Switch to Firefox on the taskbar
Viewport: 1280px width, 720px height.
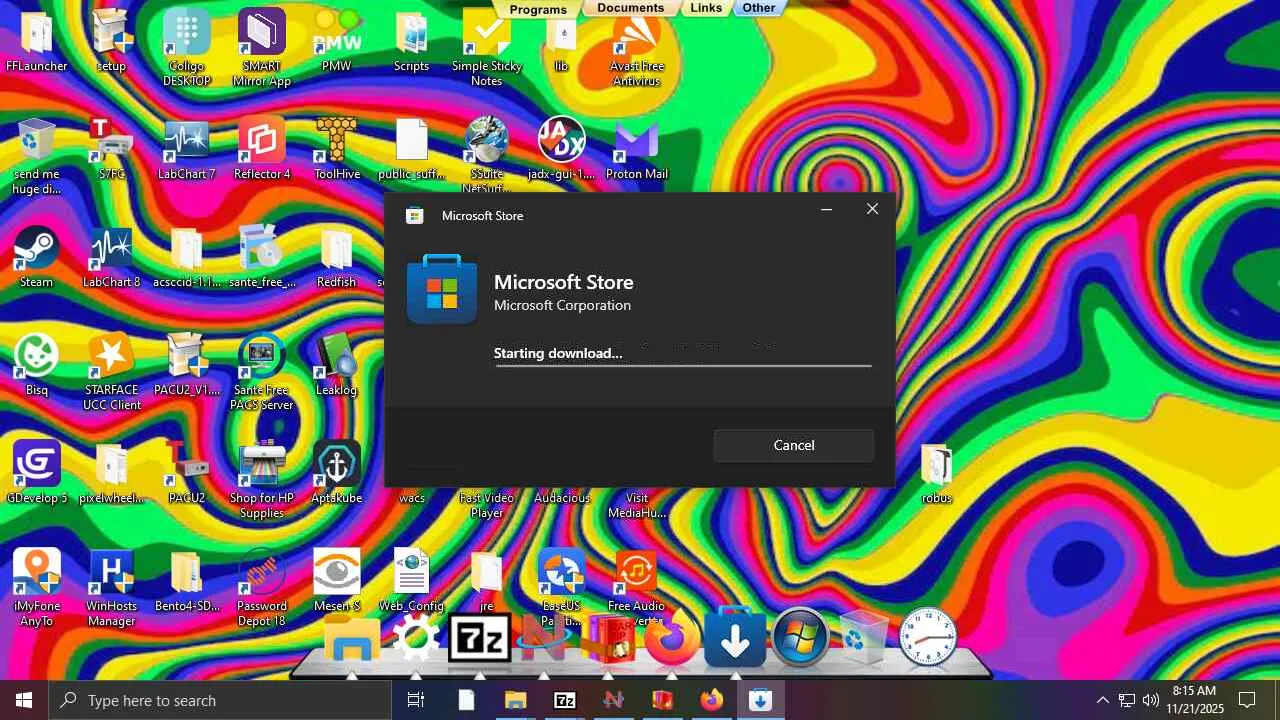(x=711, y=700)
